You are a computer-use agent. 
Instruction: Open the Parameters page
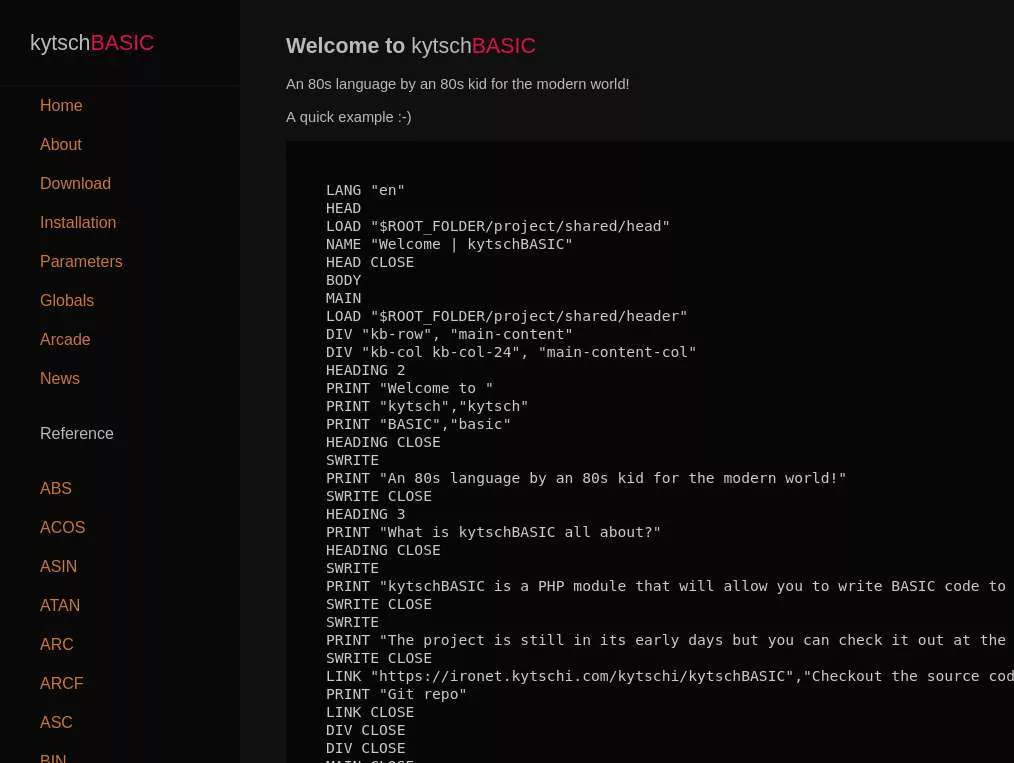point(81,261)
